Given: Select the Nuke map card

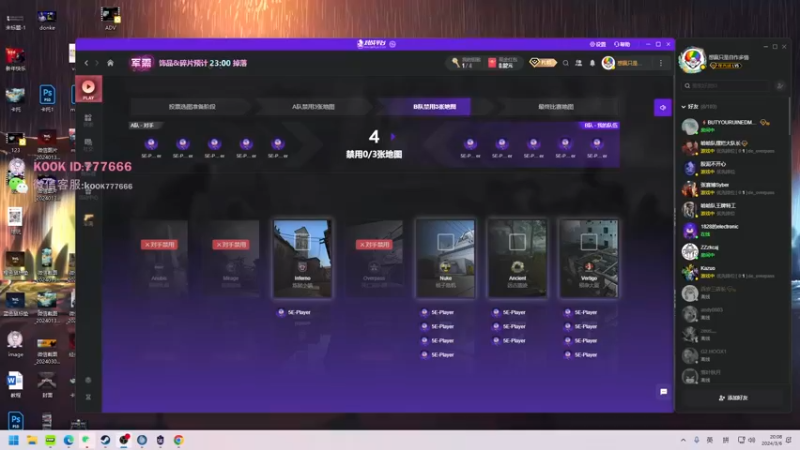Looking at the screenshot, I should 445,259.
